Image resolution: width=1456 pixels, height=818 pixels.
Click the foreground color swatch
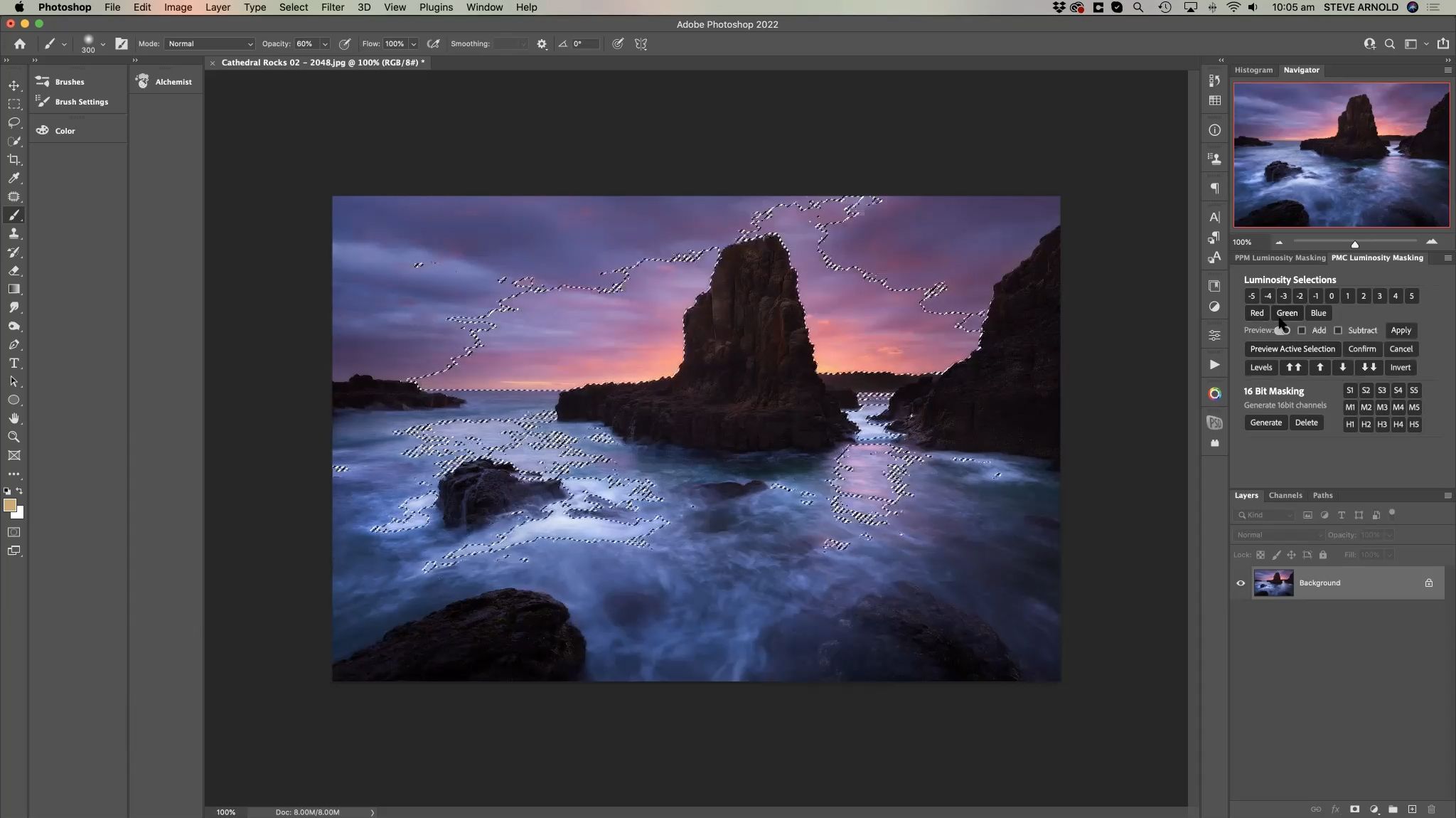click(x=9, y=505)
